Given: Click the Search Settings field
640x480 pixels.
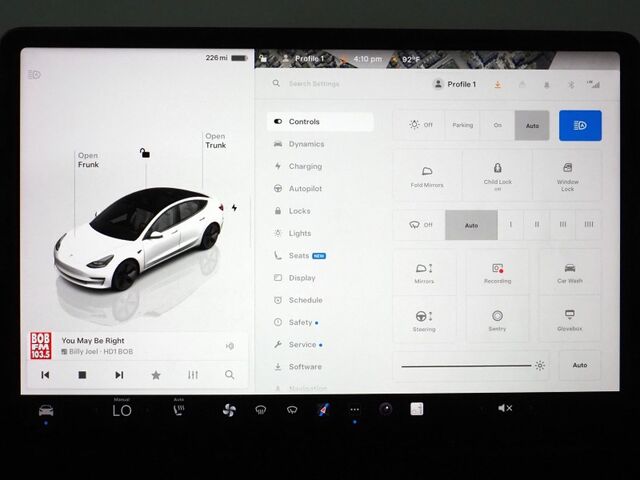Looking at the screenshot, I should click(x=314, y=84).
